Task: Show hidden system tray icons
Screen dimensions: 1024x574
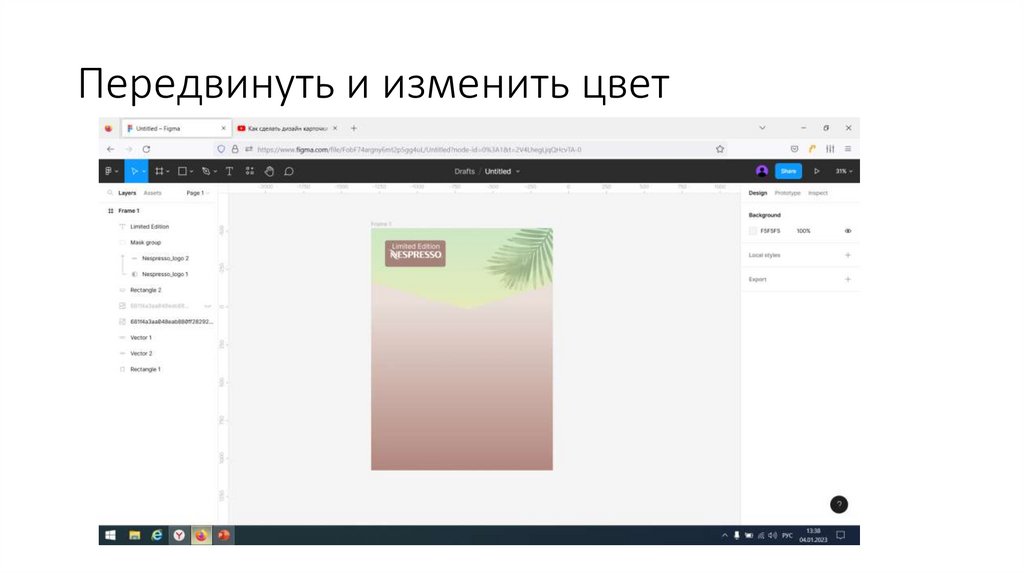Action: 724,535
